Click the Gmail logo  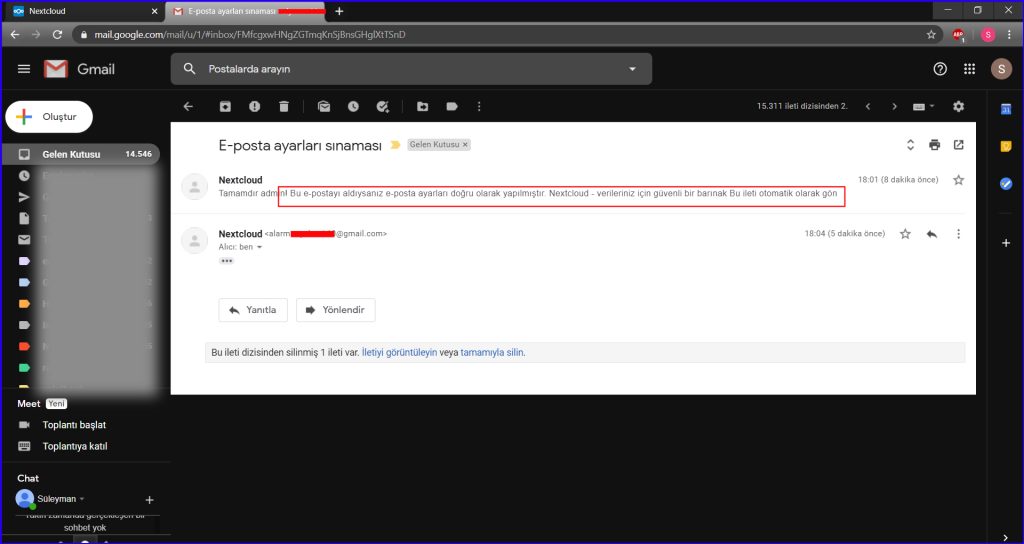click(79, 69)
